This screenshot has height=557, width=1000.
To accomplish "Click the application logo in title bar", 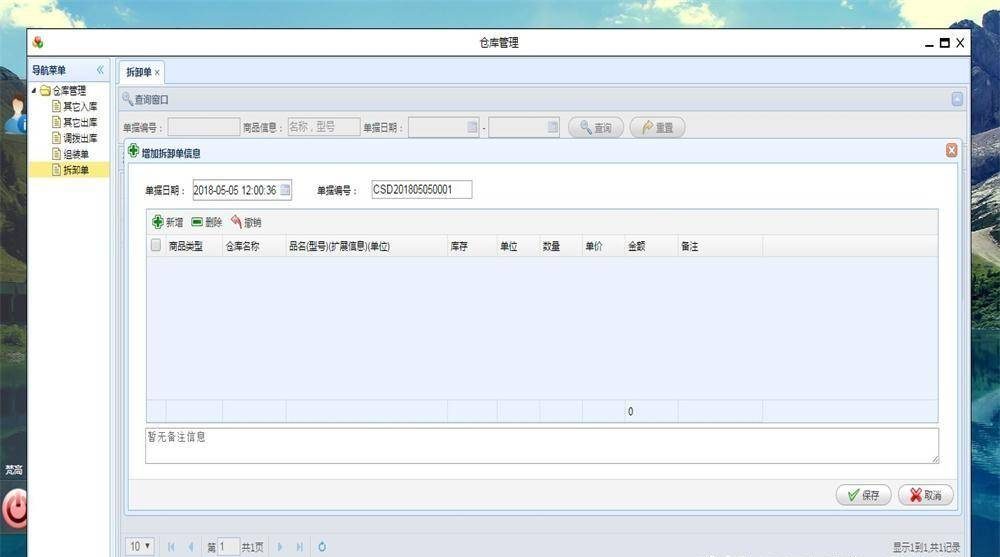I will (x=38, y=42).
